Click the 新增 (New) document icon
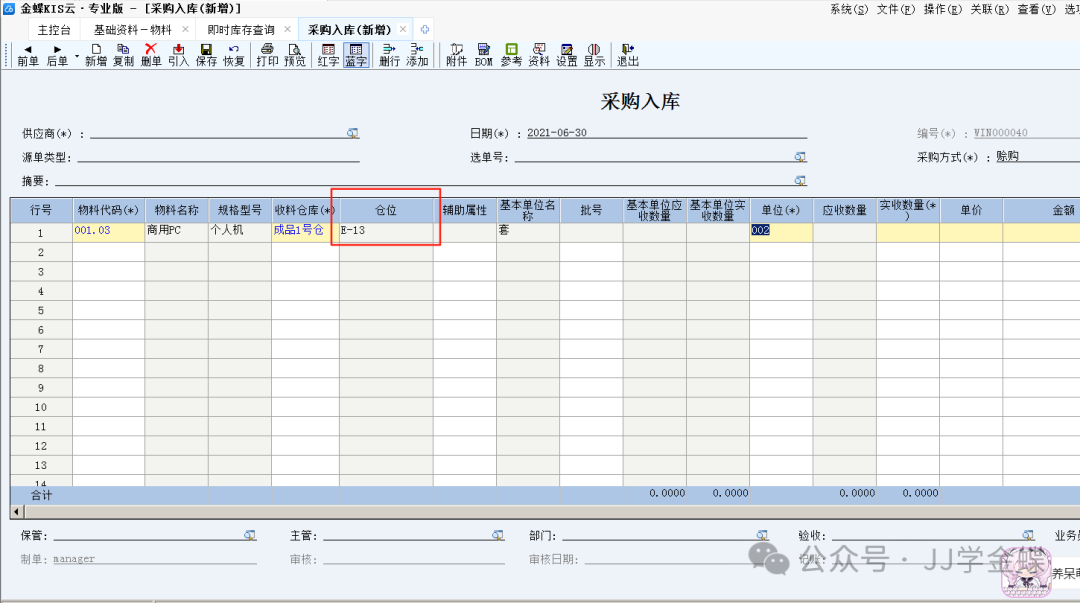 tap(95, 54)
